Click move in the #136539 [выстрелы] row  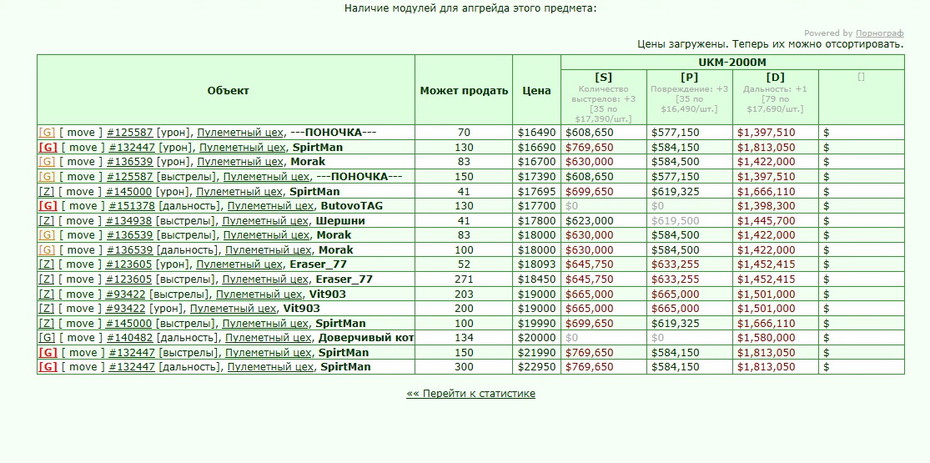pyautogui.click(x=80, y=235)
